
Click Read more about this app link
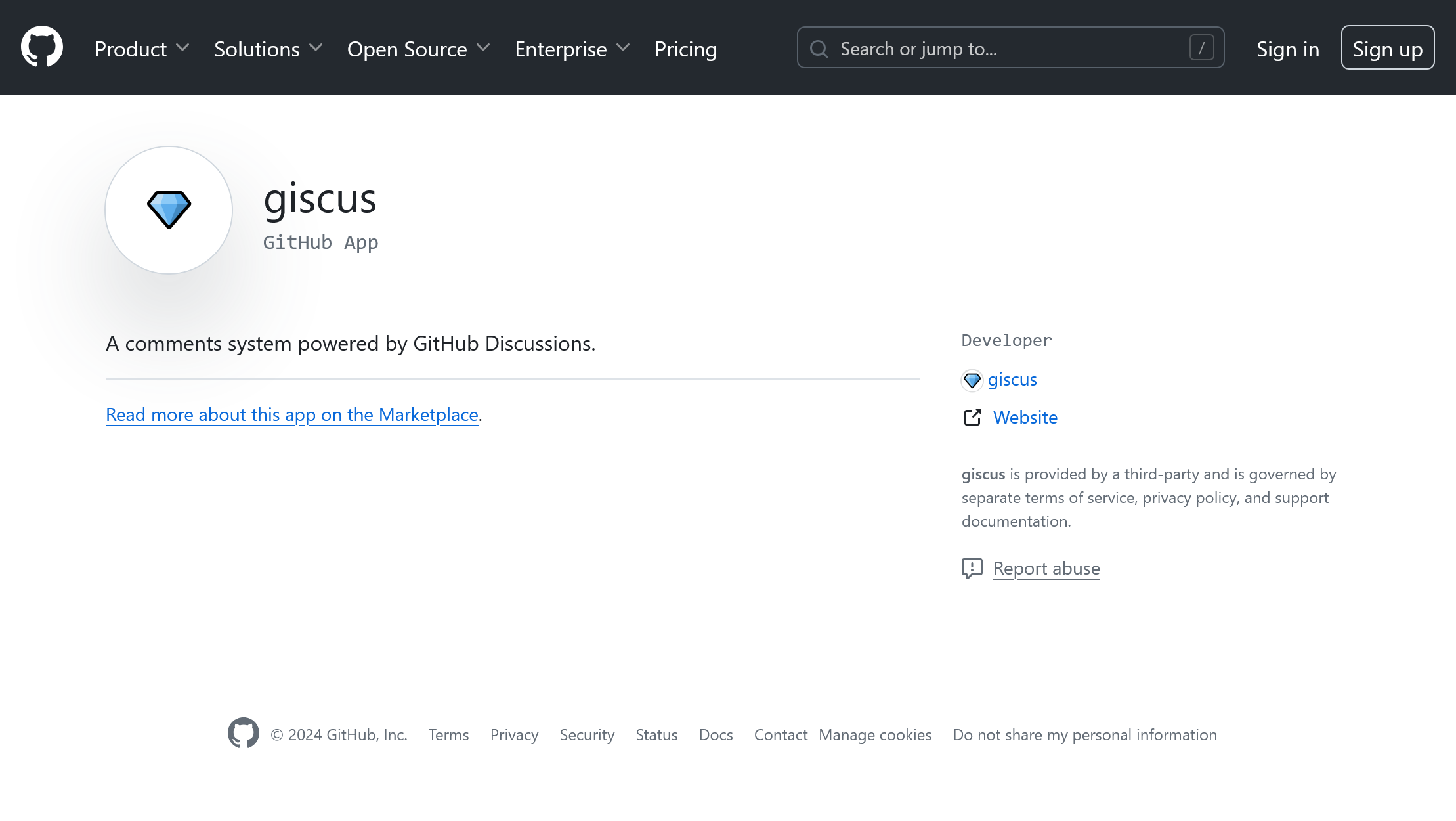(x=292, y=414)
